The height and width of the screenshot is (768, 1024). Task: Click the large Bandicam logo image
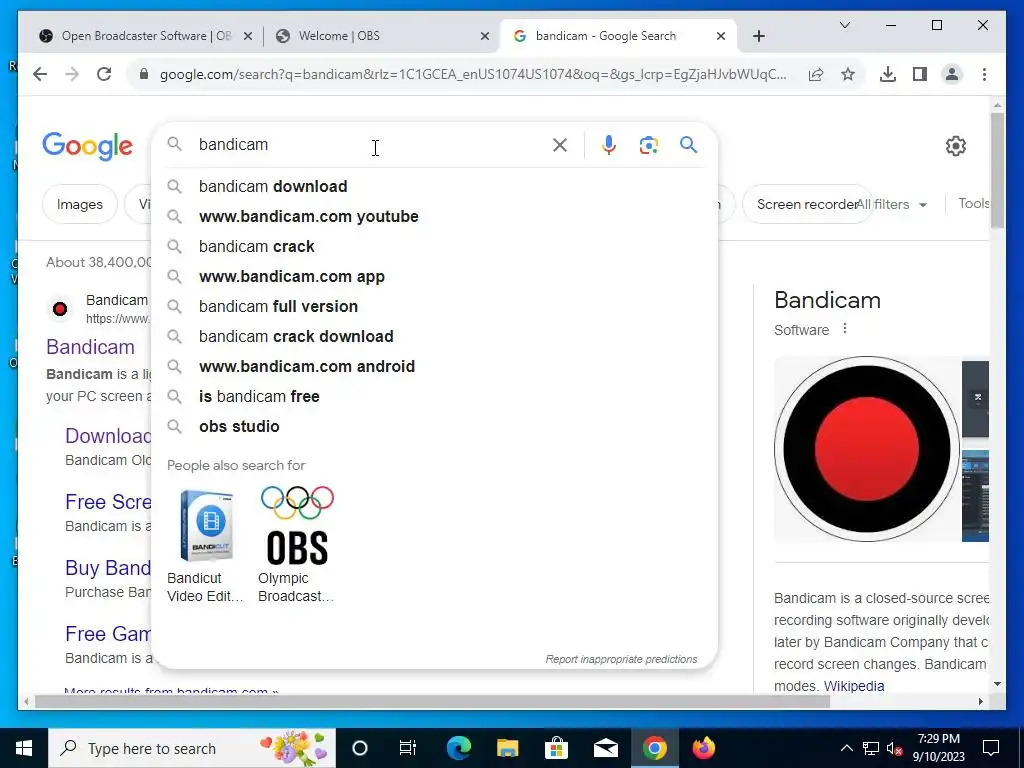[867, 449]
